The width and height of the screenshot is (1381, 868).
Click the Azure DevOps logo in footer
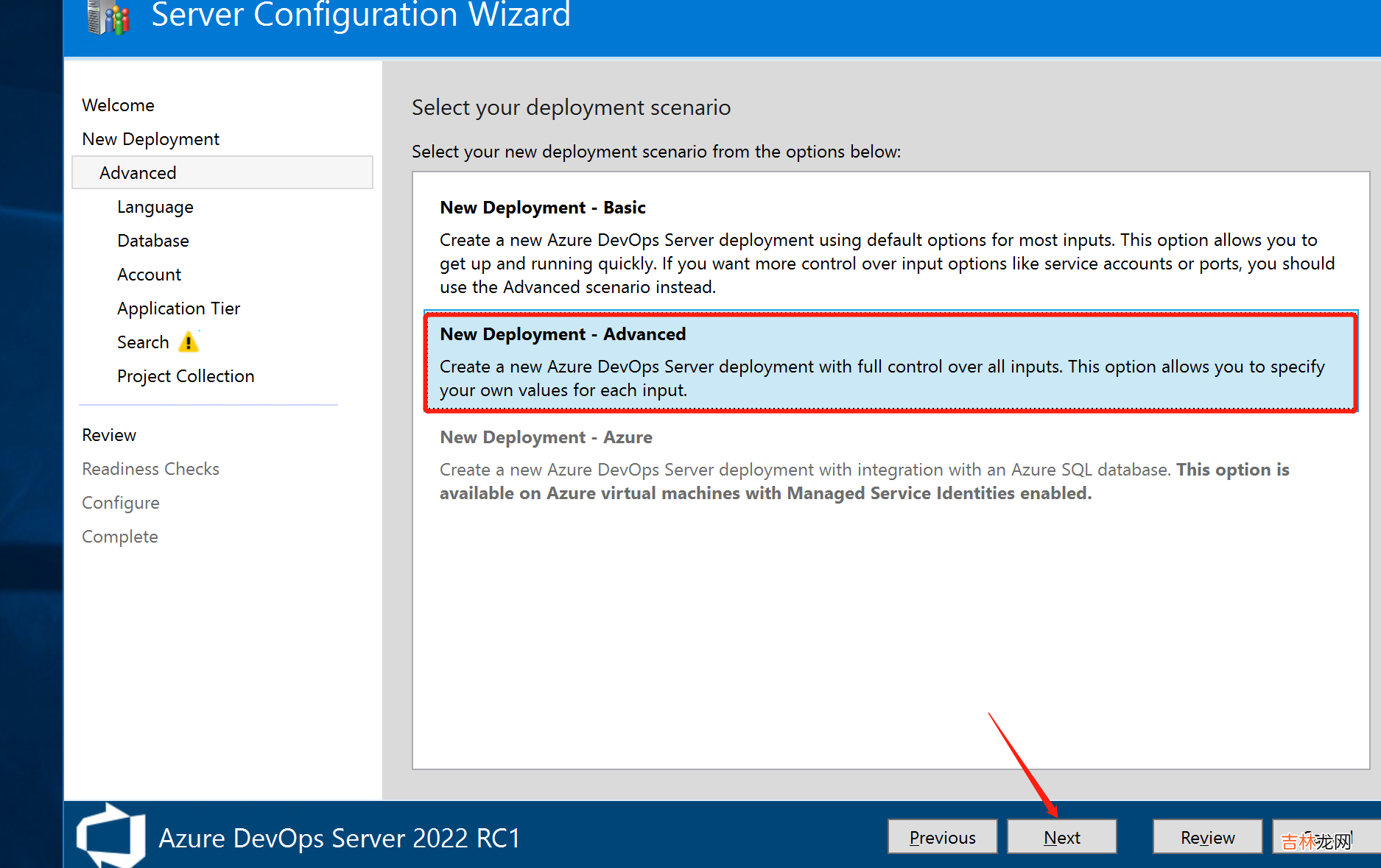111,836
